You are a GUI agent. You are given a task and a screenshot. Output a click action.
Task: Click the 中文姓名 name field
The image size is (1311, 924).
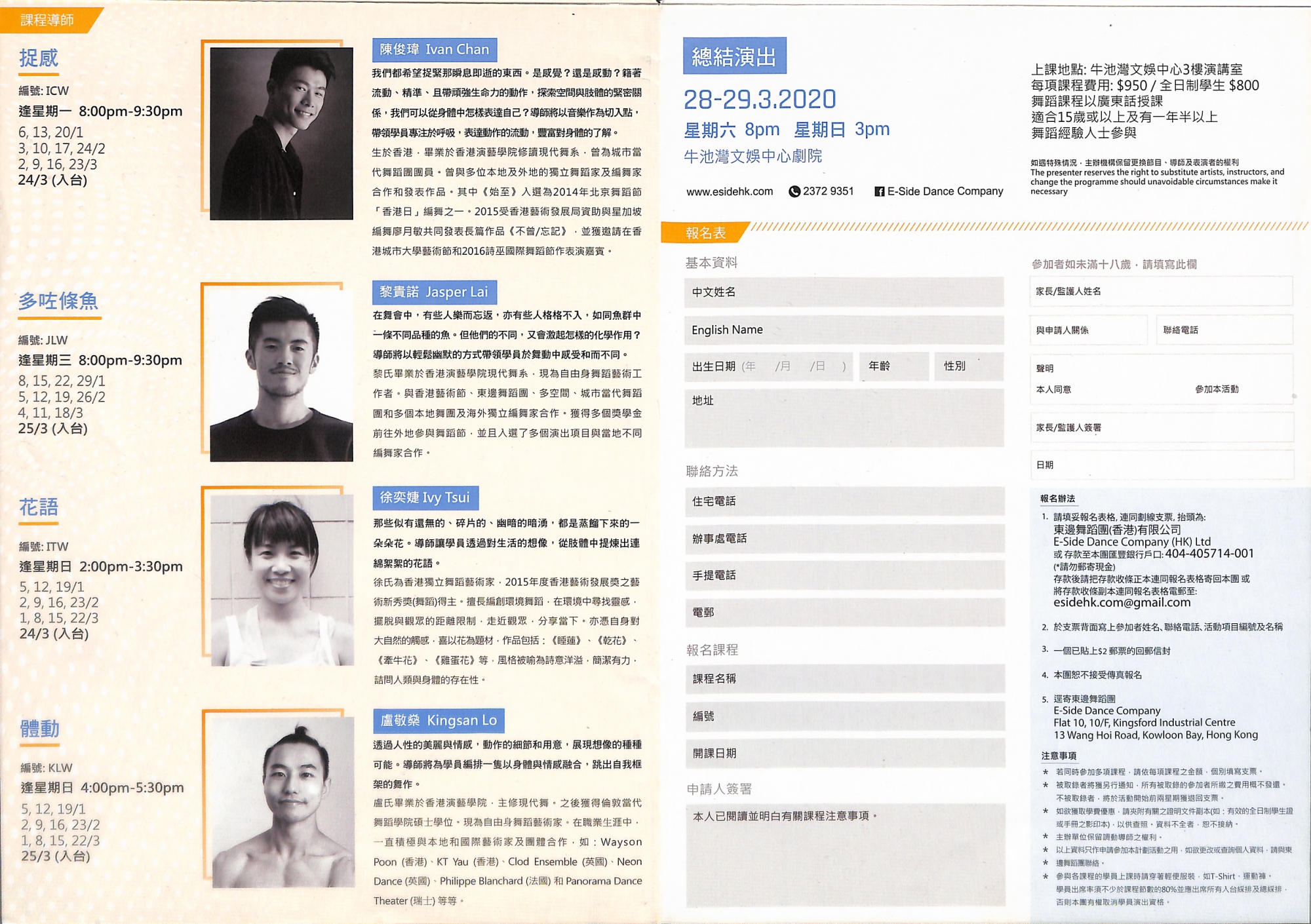tap(844, 292)
